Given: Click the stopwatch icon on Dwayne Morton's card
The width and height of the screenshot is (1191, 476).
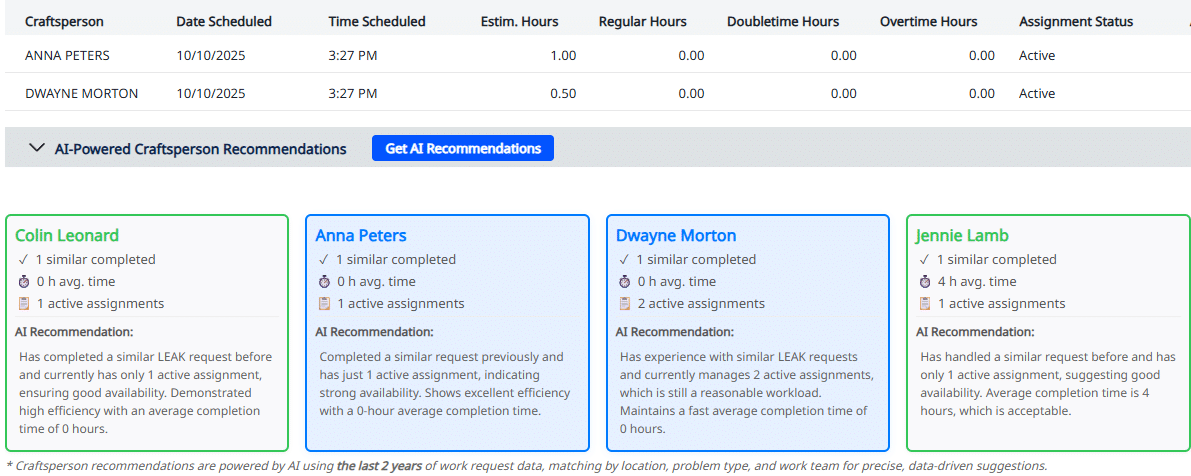Looking at the screenshot, I should (x=624, y=282).
